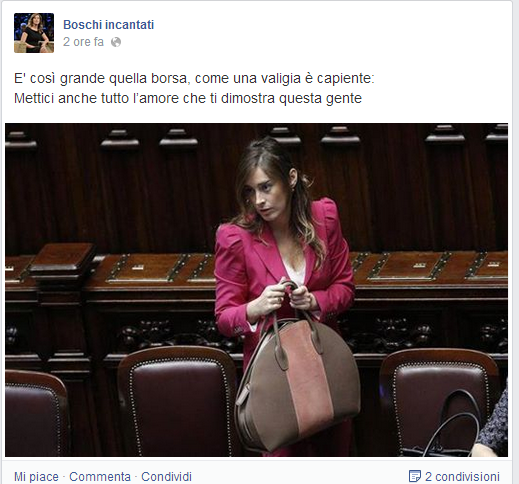
Task: Share the post via Condividi
Action: [166, 477]
